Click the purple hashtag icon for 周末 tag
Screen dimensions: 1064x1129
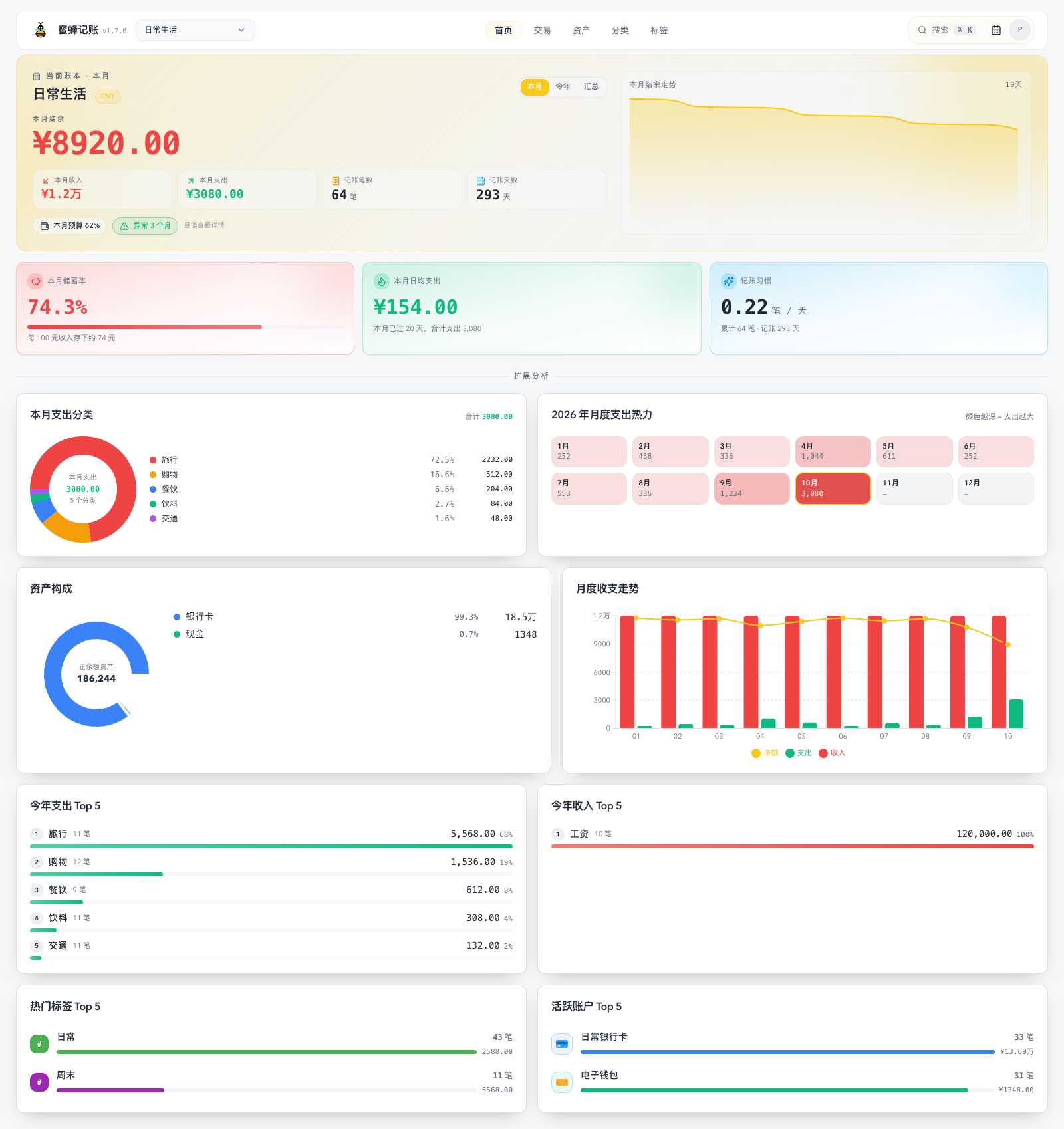tap(39, 1082)
